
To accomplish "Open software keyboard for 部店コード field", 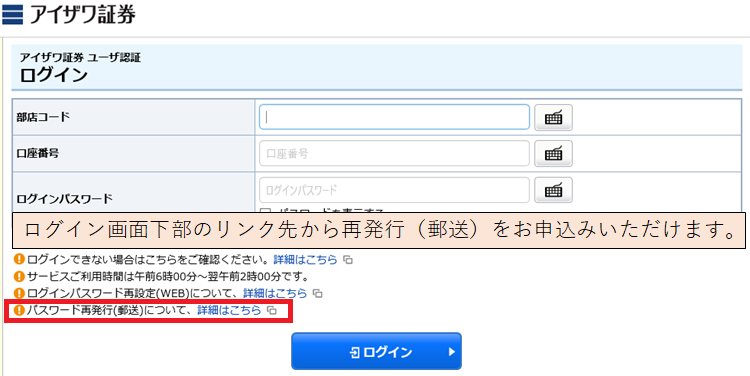I will [553, 117].
